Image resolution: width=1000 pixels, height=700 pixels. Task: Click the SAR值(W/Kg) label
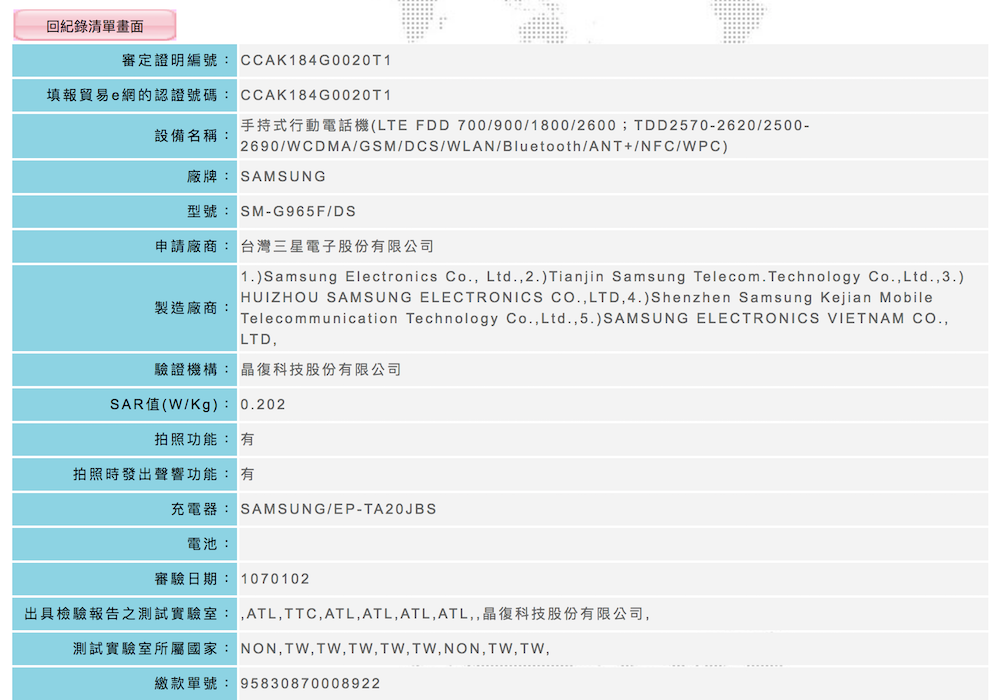(170, 405)
